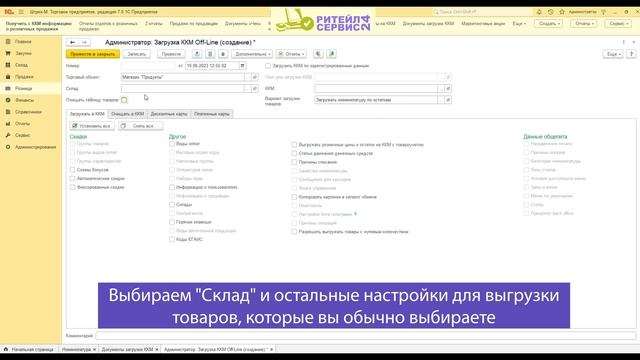Expand the Создать dropdown in top panel
The height and width of the screenshot is (360, 640).
coord(549,24)
